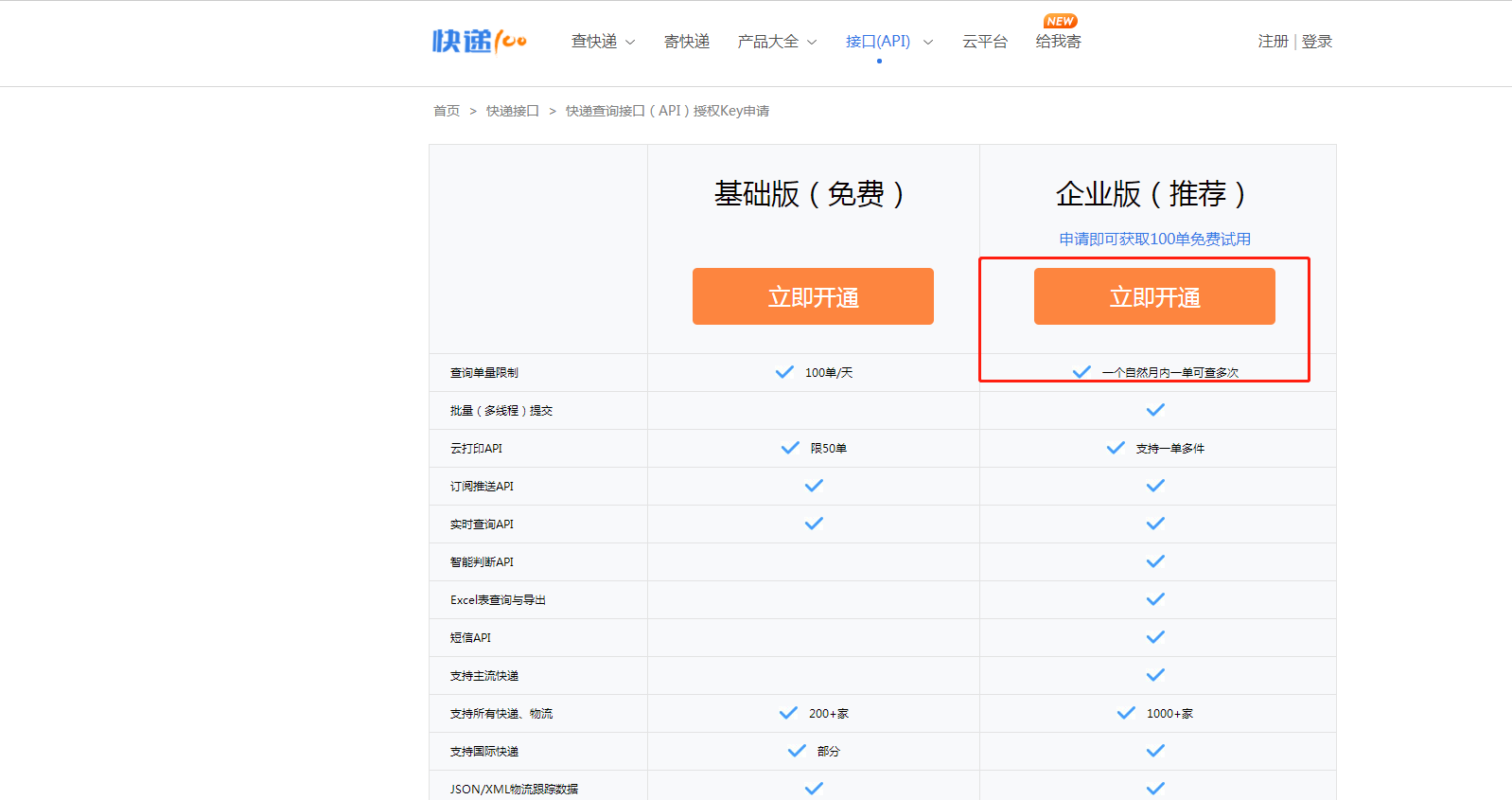Click checkmark beside 100单/天
The image size is (1512, 800).
tap(784, 372)
